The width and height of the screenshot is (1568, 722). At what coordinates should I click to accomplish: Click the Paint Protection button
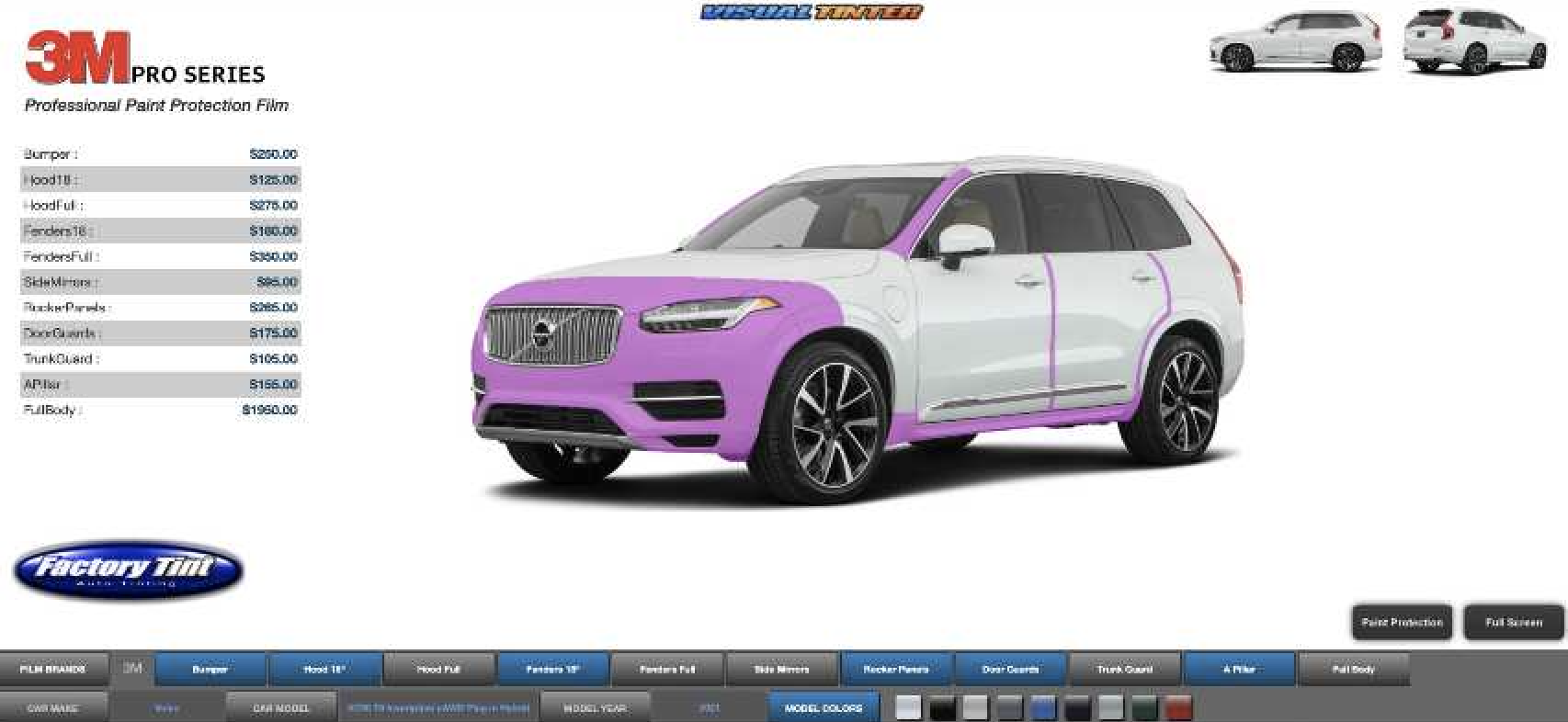1402,623
